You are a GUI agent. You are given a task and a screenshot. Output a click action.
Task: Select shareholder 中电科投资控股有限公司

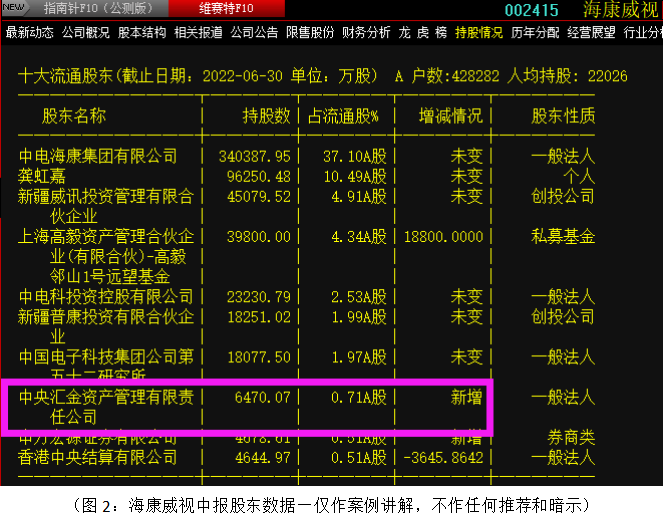(x=106, y=296)
